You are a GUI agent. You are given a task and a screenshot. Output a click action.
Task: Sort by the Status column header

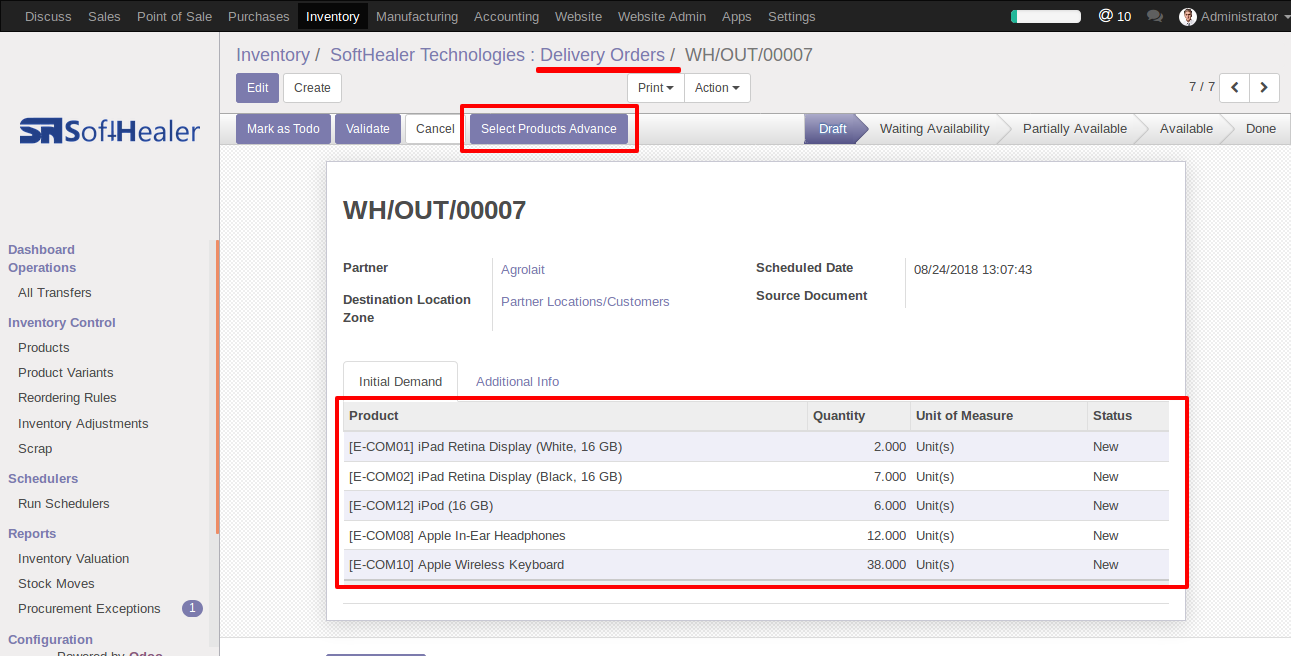(1128, 416)
